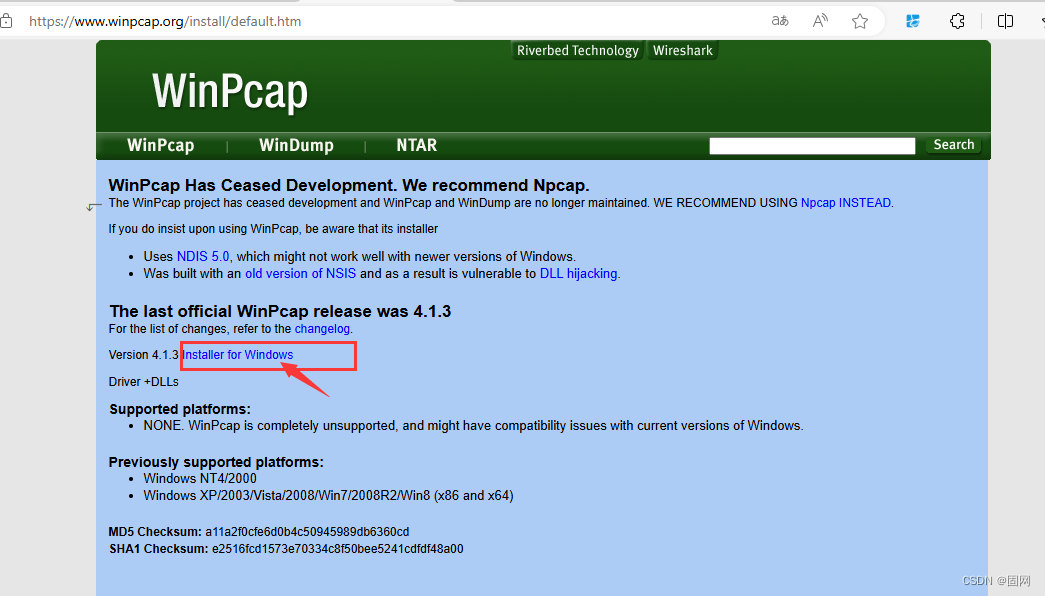Image resolution: width=1045 pixels, height=596 pixels.
Task: Select NTAR in the navigation bar
Action: coord(417,145)
